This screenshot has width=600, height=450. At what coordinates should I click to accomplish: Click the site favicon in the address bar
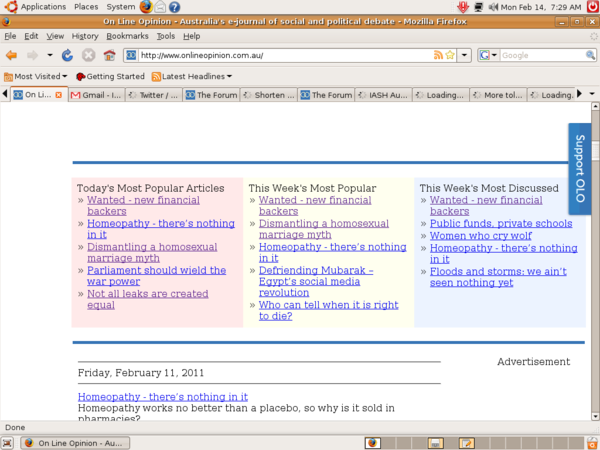tap(131, 55)
